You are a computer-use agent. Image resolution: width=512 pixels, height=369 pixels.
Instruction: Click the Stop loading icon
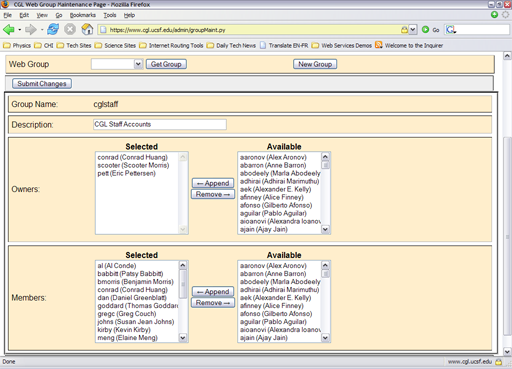pyautogui.click(x=70, y=30)
